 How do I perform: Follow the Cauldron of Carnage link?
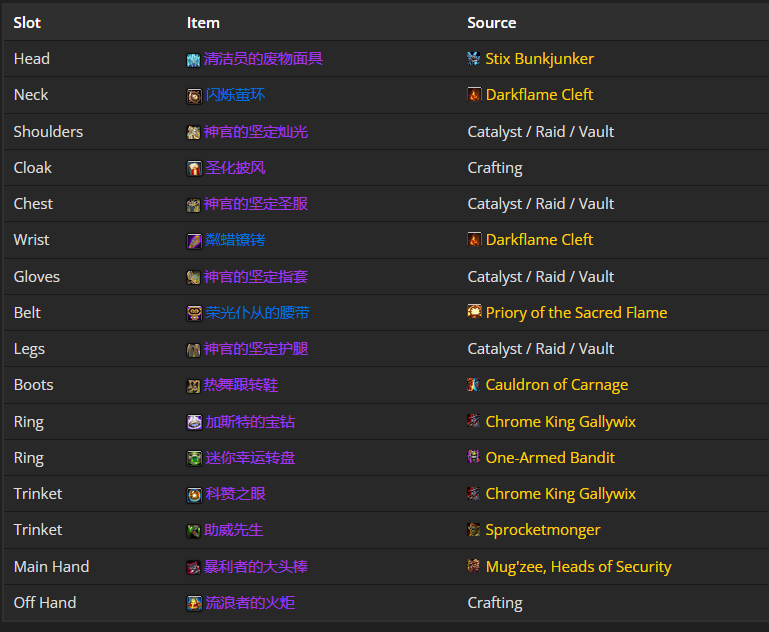(x=556, y=385)
